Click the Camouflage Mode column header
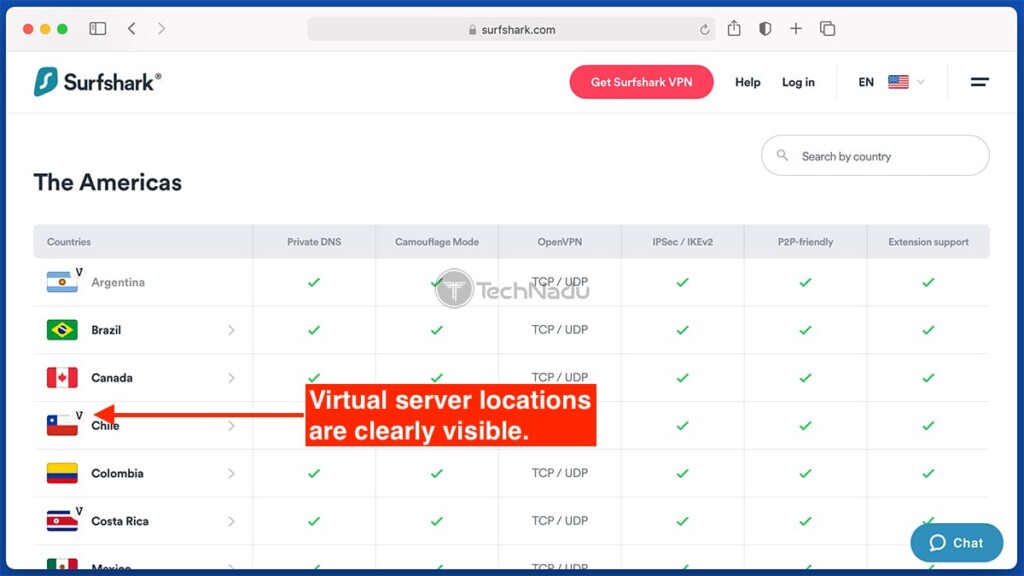This screenshot has height=576, width=1024. point(437,242)
